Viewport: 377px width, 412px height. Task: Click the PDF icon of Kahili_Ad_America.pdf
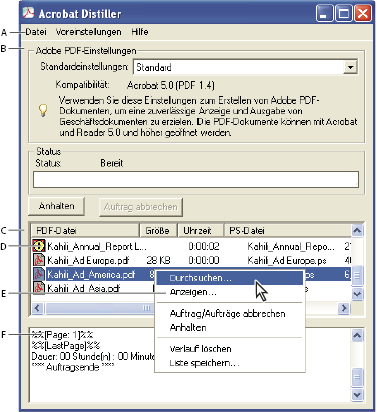39,274
